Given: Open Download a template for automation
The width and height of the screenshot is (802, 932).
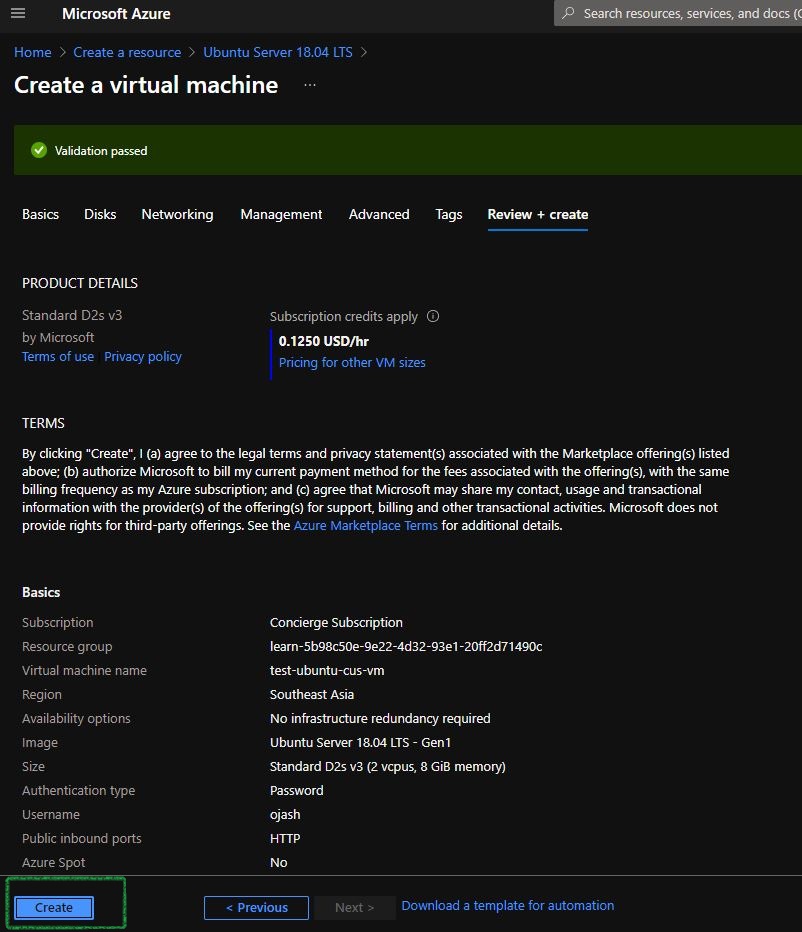Looking at the screenshot, I should coord(508,905).
